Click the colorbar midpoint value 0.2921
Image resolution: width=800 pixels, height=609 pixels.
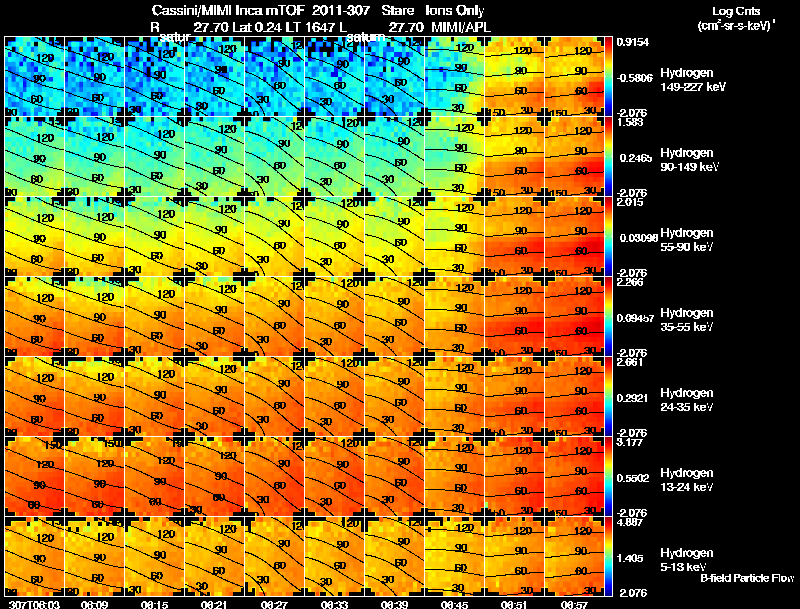click(x=633, y=398)
